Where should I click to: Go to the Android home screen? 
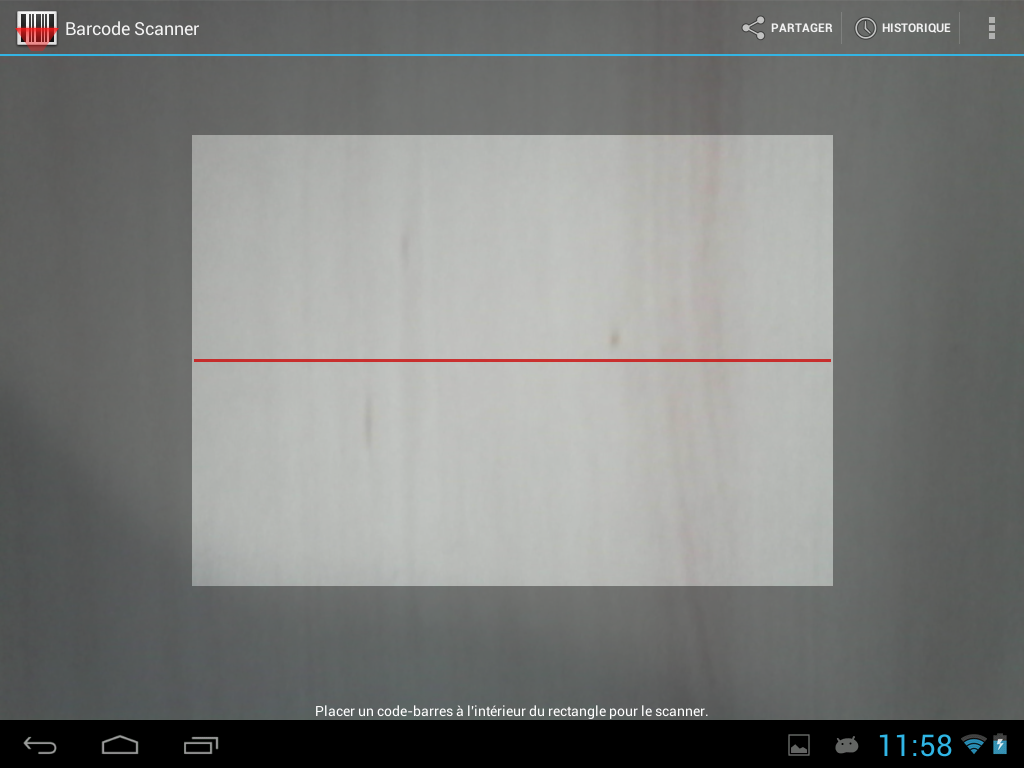[120, 745]
